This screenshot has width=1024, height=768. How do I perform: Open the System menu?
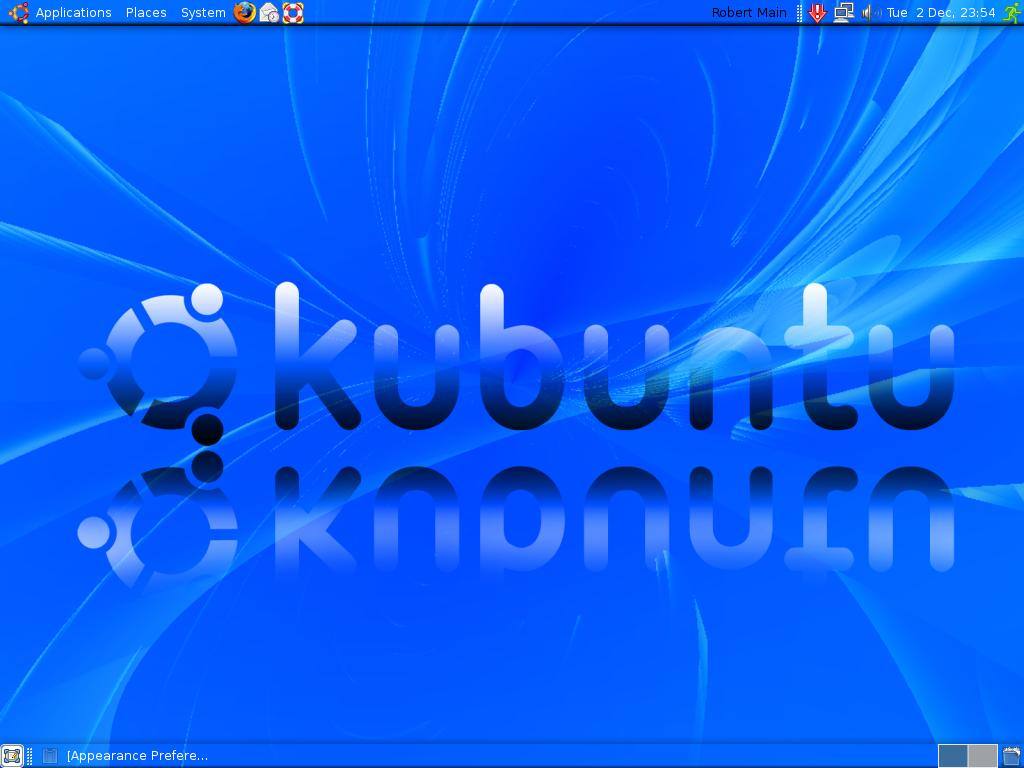point(202,12)
